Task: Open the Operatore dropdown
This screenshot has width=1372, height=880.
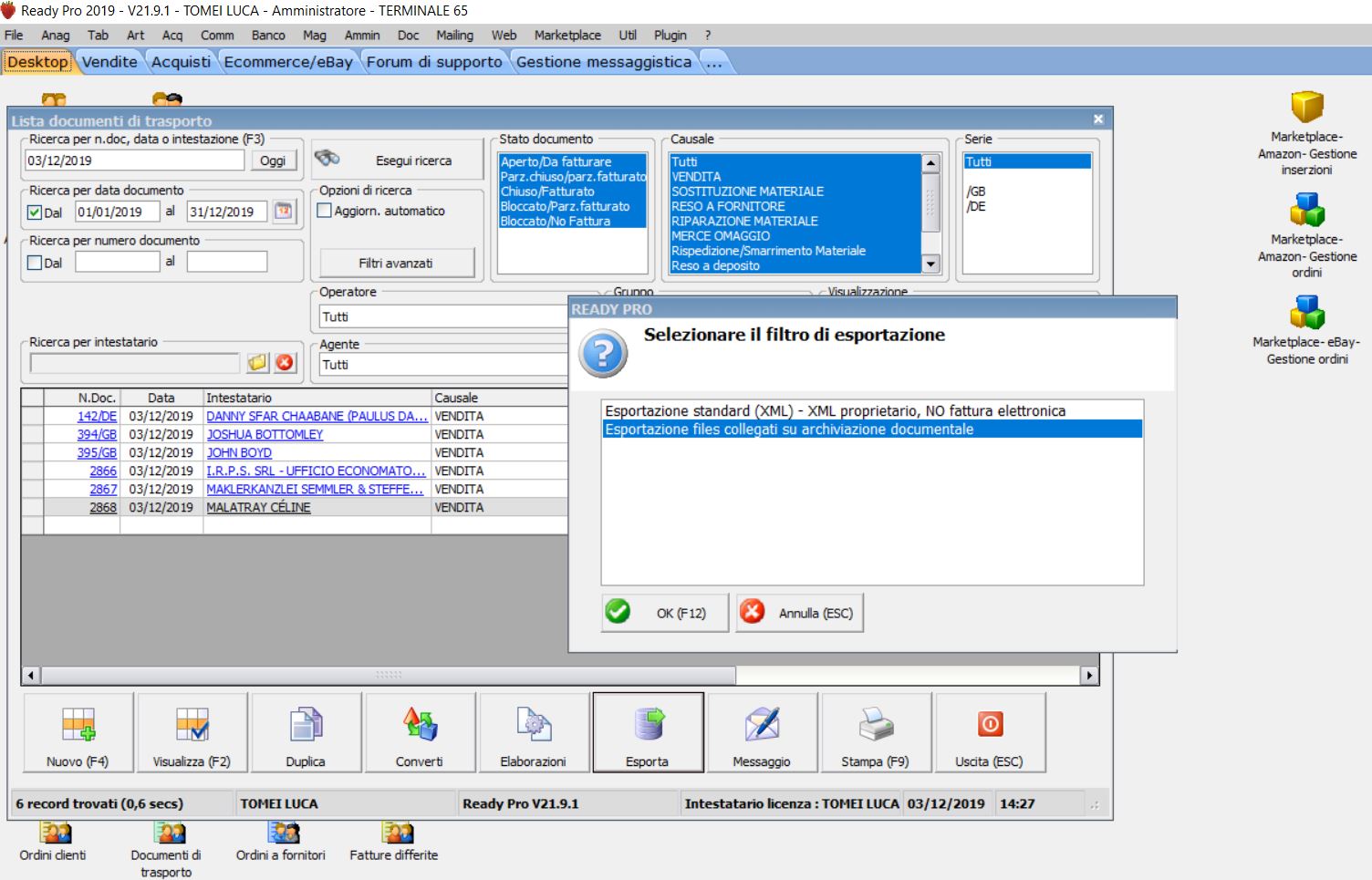Action: 443,316
